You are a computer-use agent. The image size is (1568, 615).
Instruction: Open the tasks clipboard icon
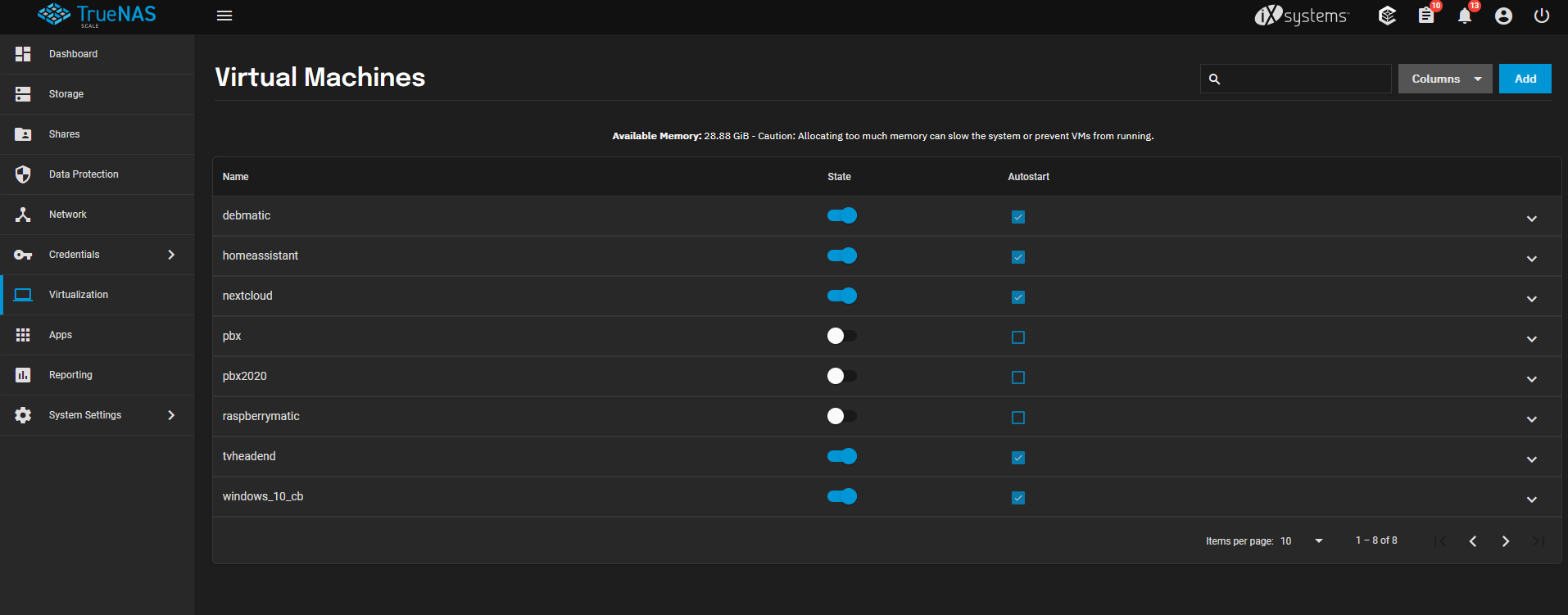pos(1426,16)
